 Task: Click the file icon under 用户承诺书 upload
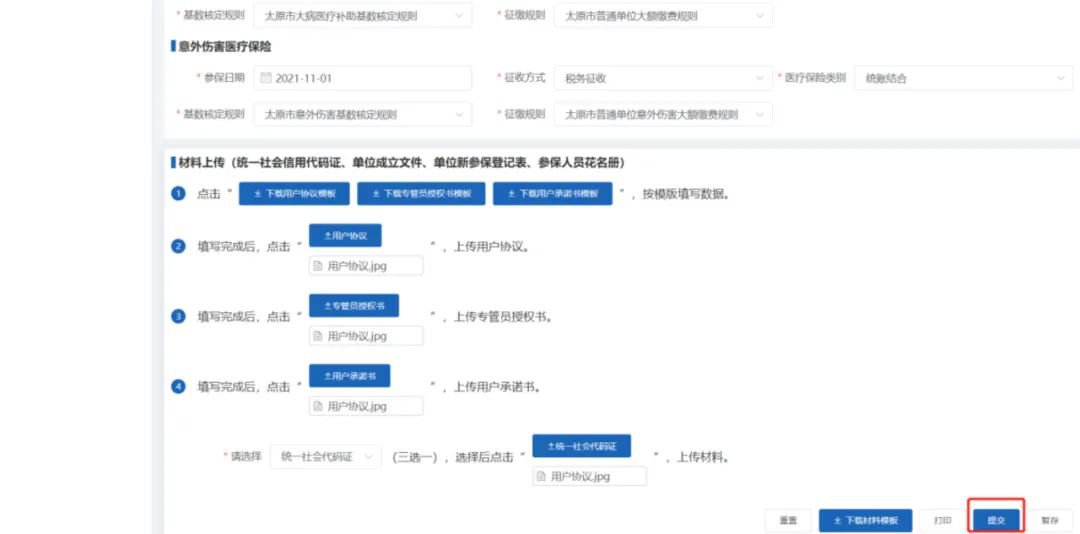(x=318, y=406)
